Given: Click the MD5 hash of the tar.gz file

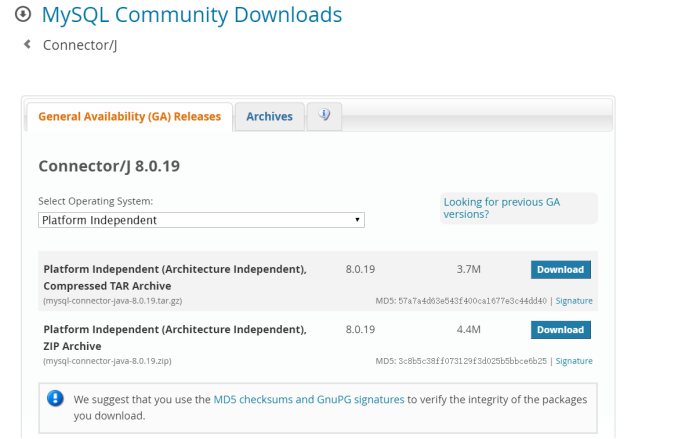Looking at the screenshot, I should (x=472, y=301).
